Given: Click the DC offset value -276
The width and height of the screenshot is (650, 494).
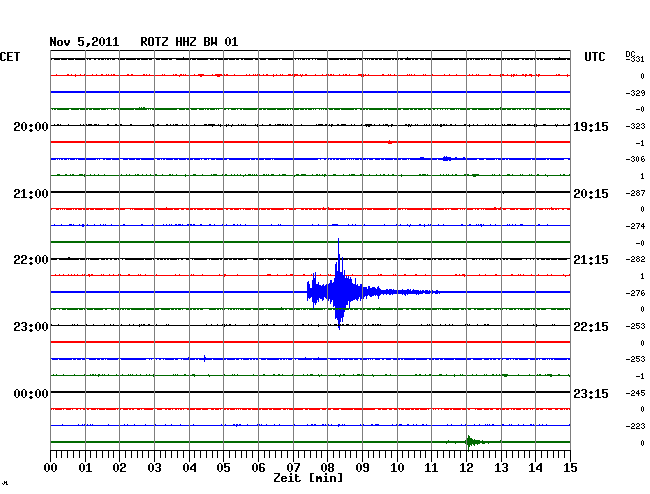Looking at the screenshot, I should 635,293.
